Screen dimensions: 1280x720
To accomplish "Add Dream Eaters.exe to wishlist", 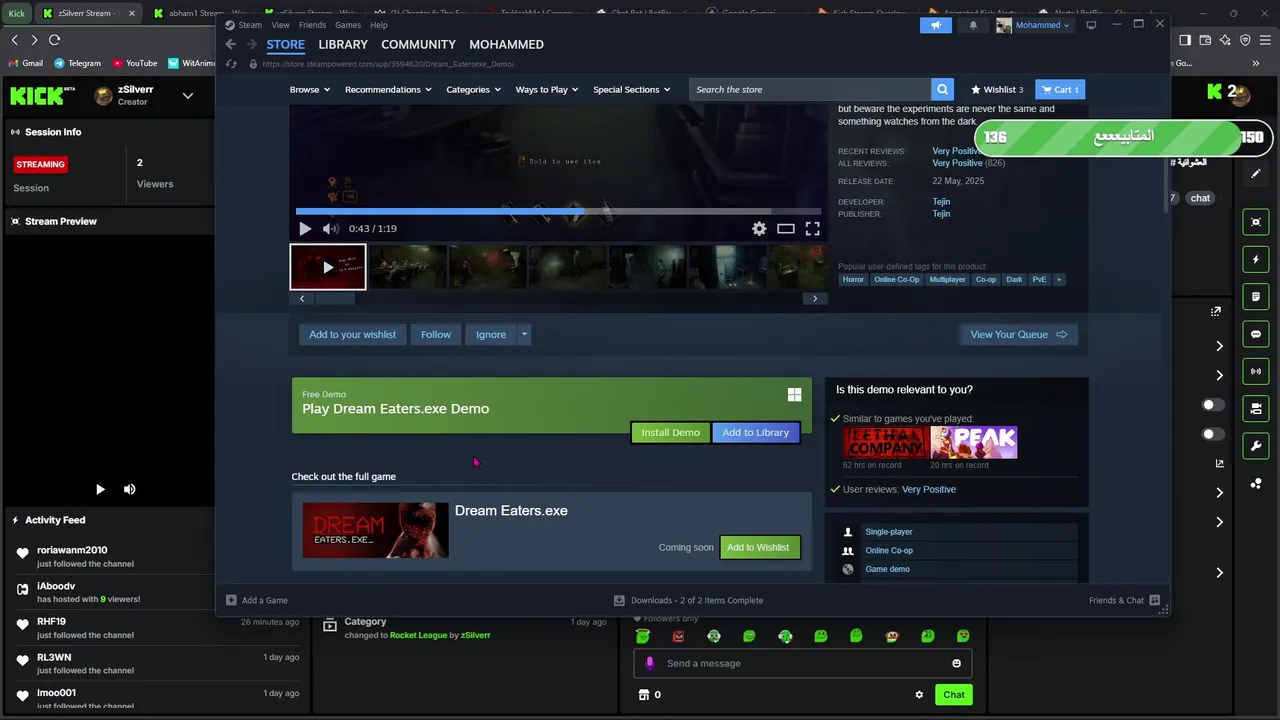I will pos(760,547).
